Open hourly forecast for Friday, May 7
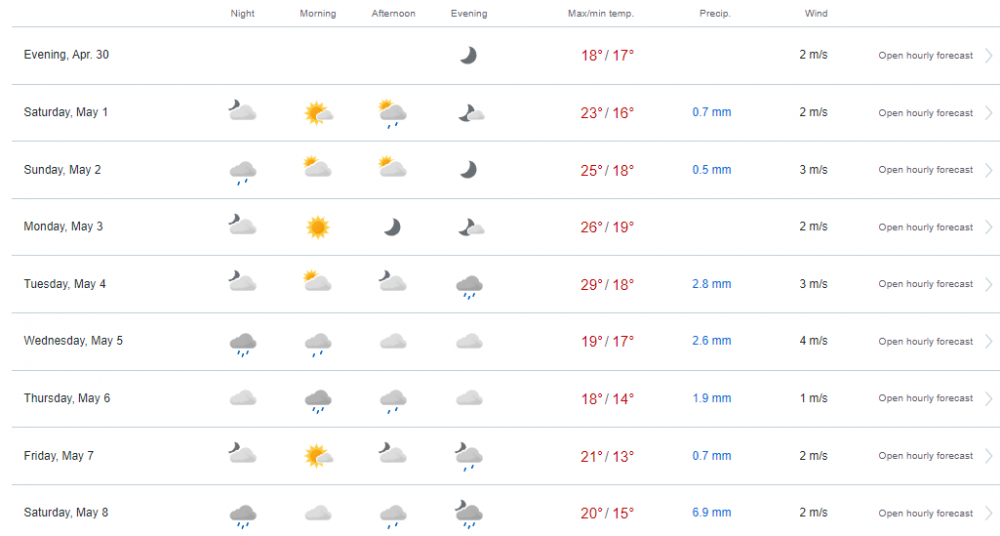Image resolution: width=1000 pixels, height=536 pixels. tap(925, 456)
